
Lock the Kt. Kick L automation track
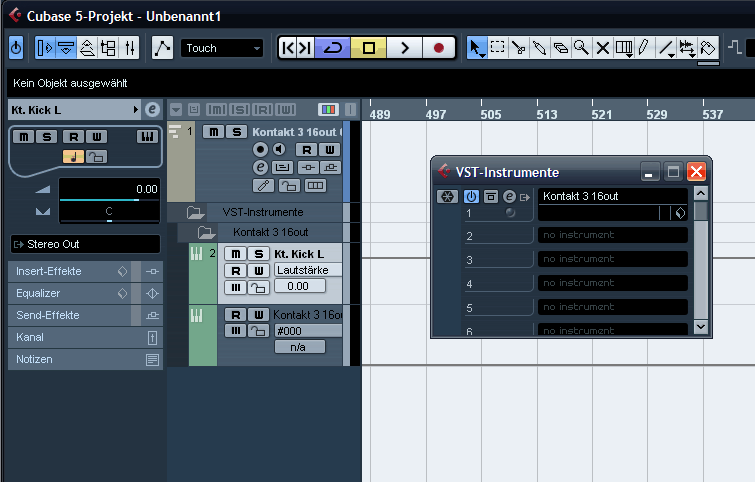point(259,288)
